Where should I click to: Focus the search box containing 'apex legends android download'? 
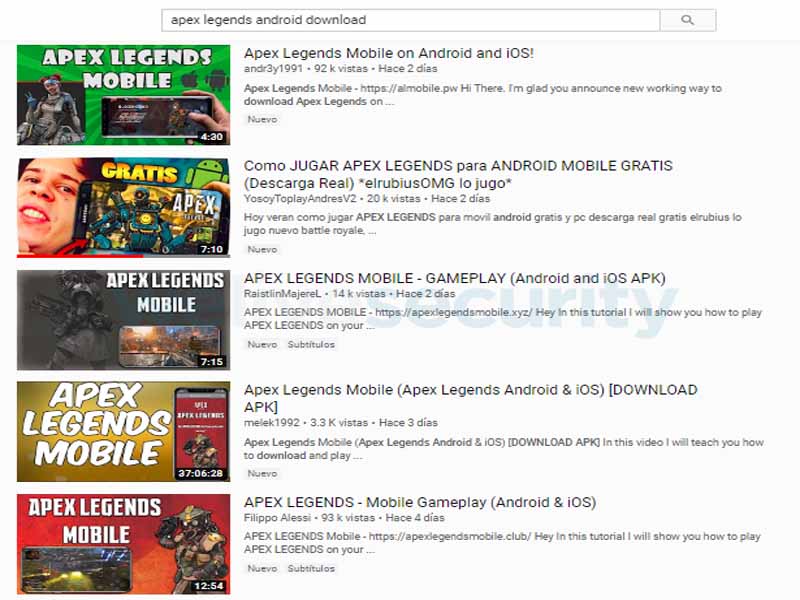[x=411, y=20]
